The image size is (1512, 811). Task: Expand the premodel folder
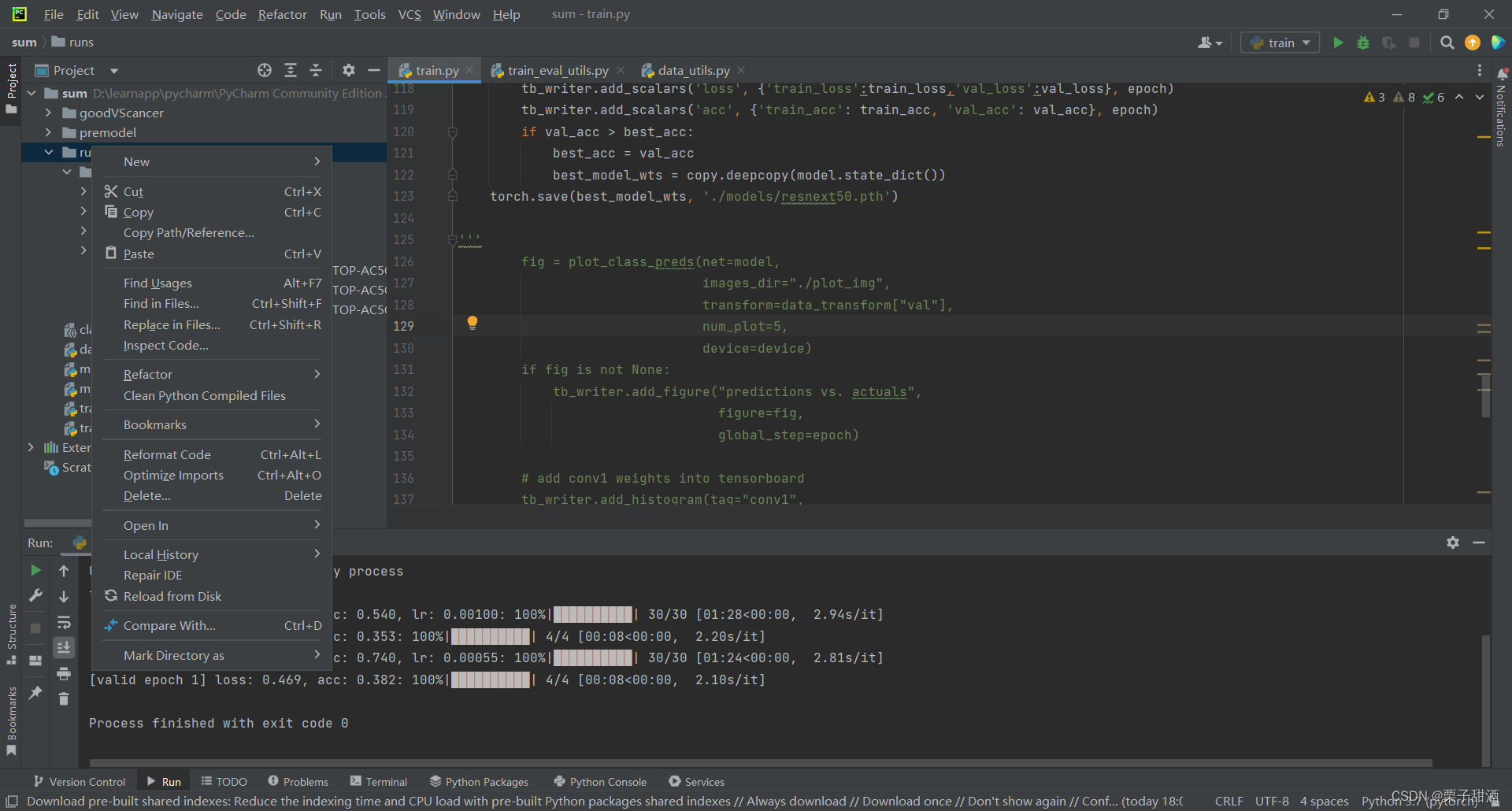[48, 132]
